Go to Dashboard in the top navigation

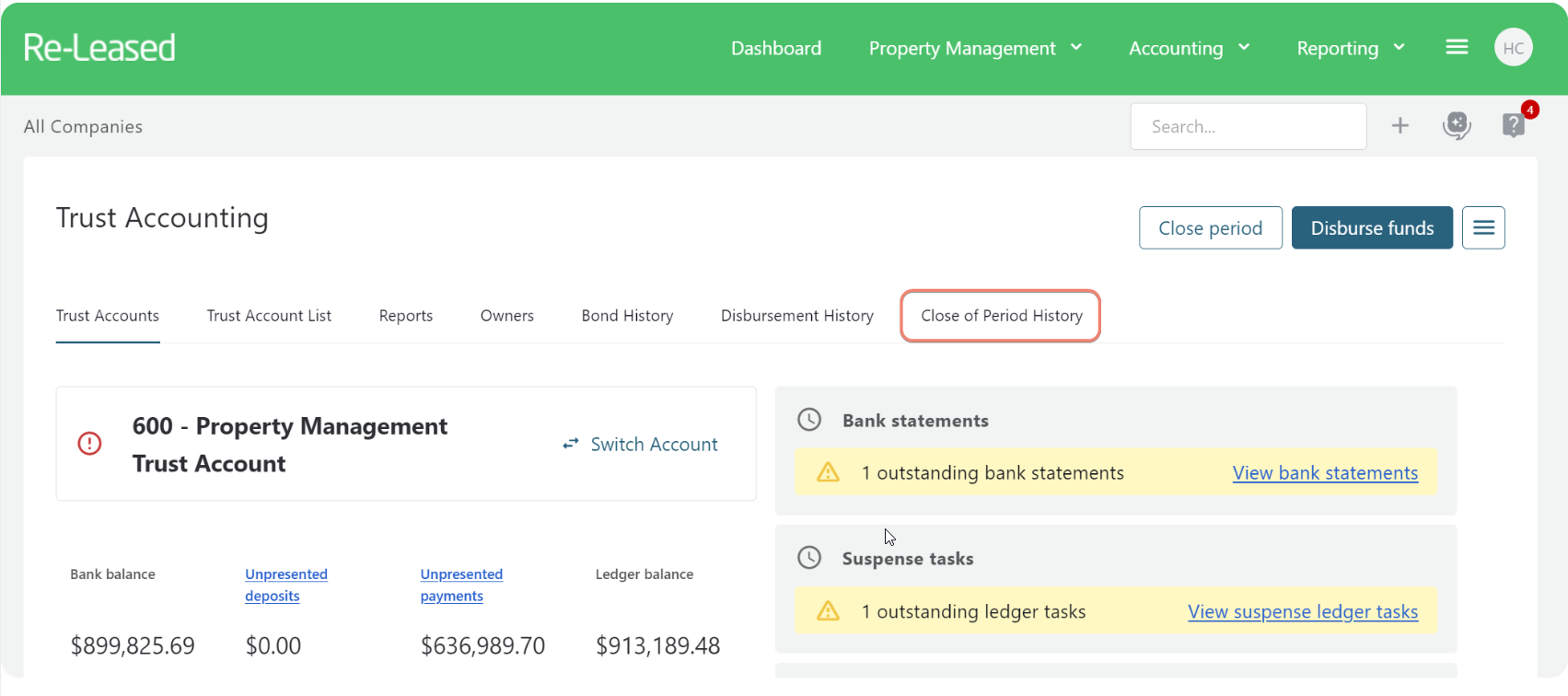pos(776,48)
